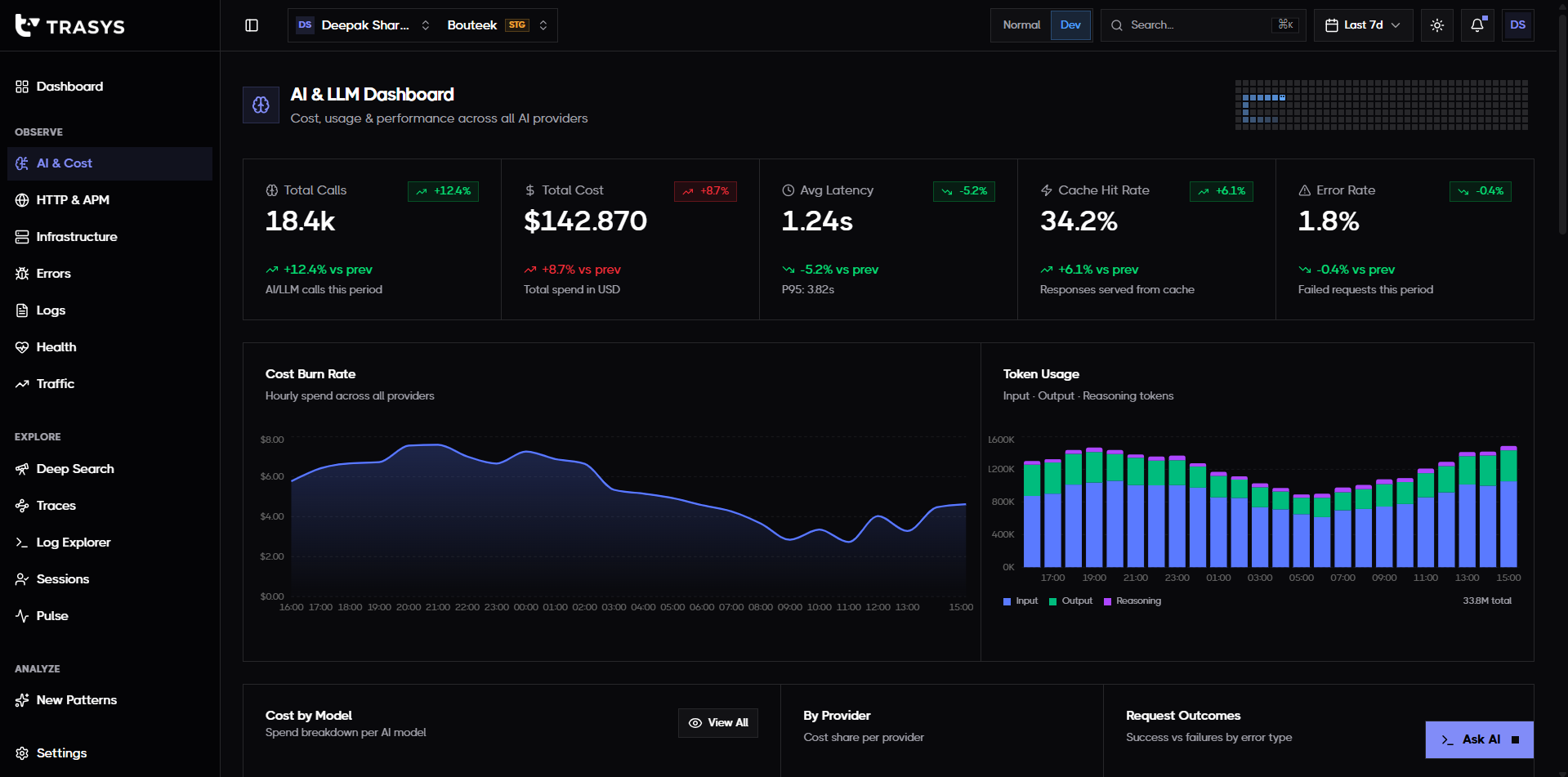
Task: Open the Settings page
Action: tap(109, 753)
